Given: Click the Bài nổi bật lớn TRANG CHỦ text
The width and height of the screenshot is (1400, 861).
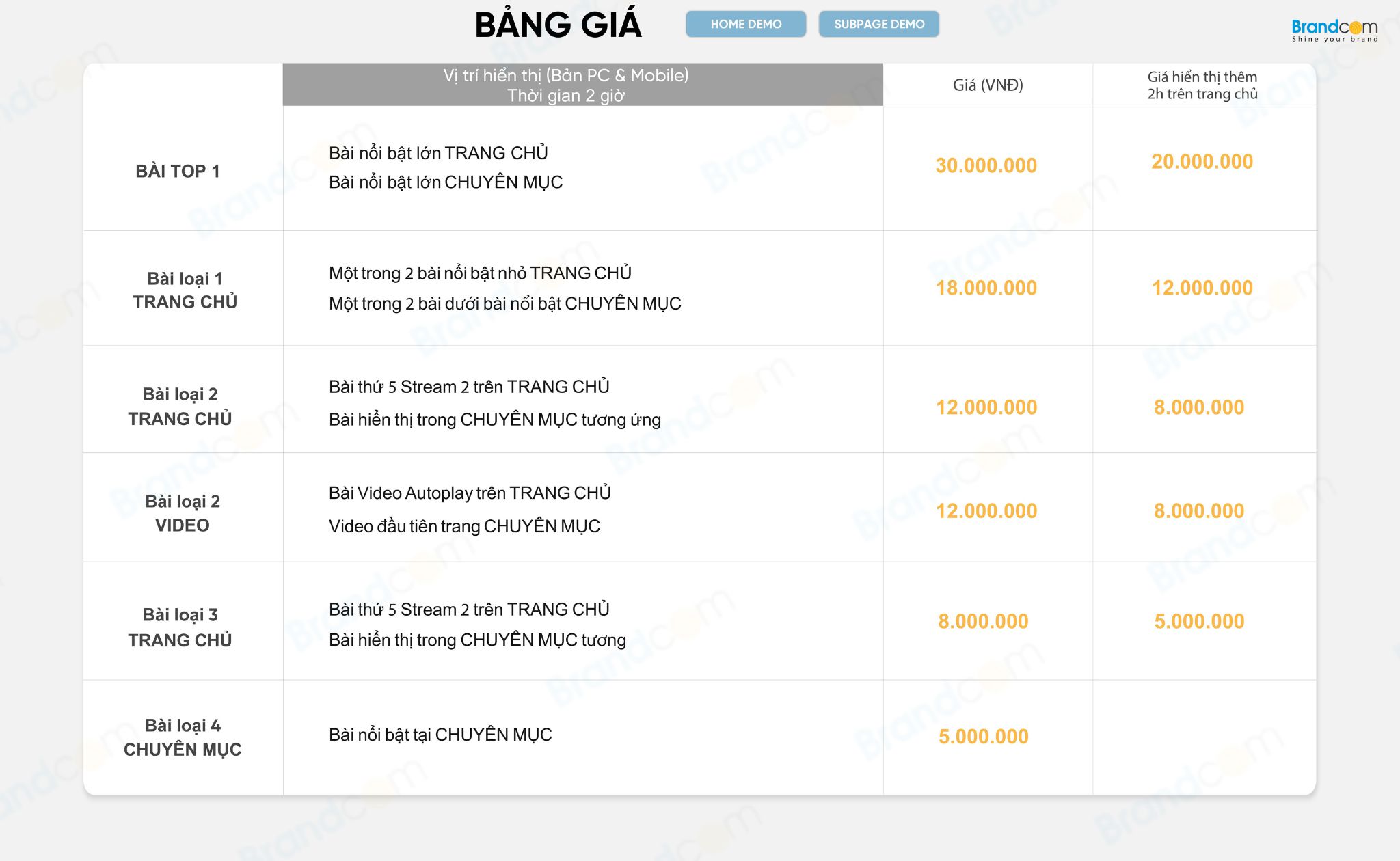Looking at the screenshot, I should pyautogui.click(x=438, y=152).
